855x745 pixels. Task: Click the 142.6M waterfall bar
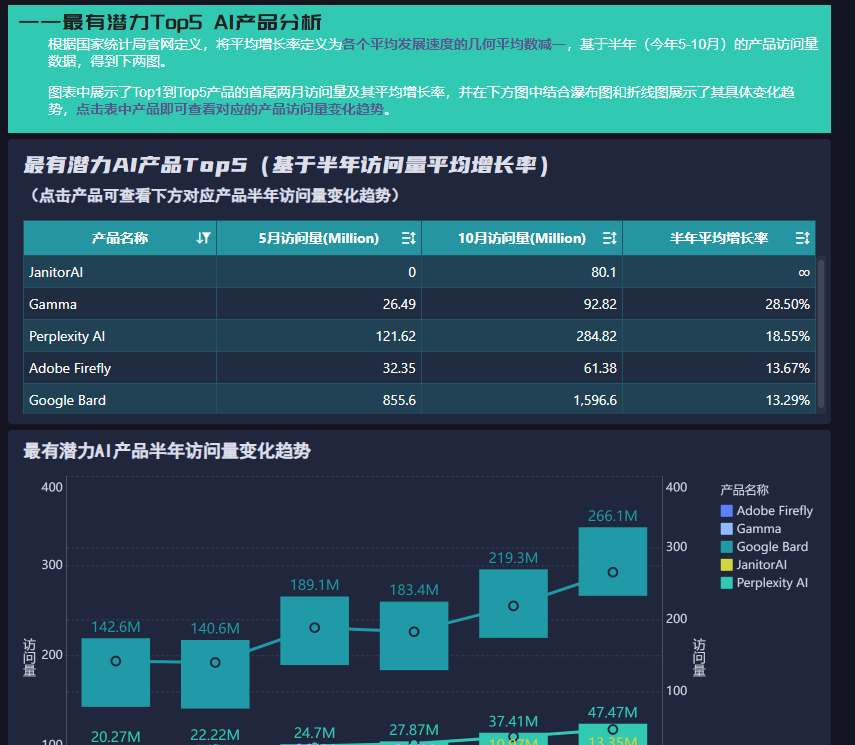coord(116,672)
